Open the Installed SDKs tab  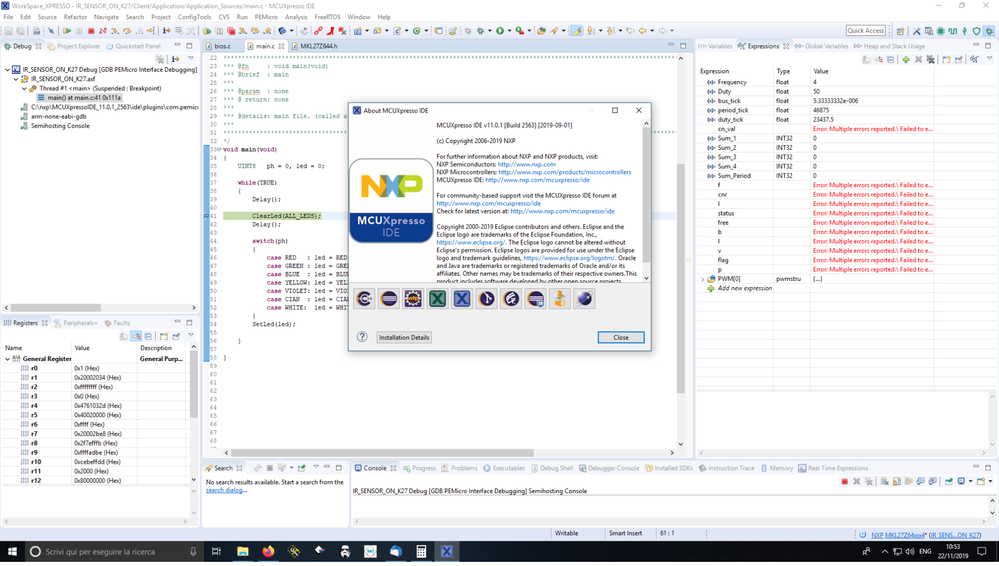tap(669, 468)
